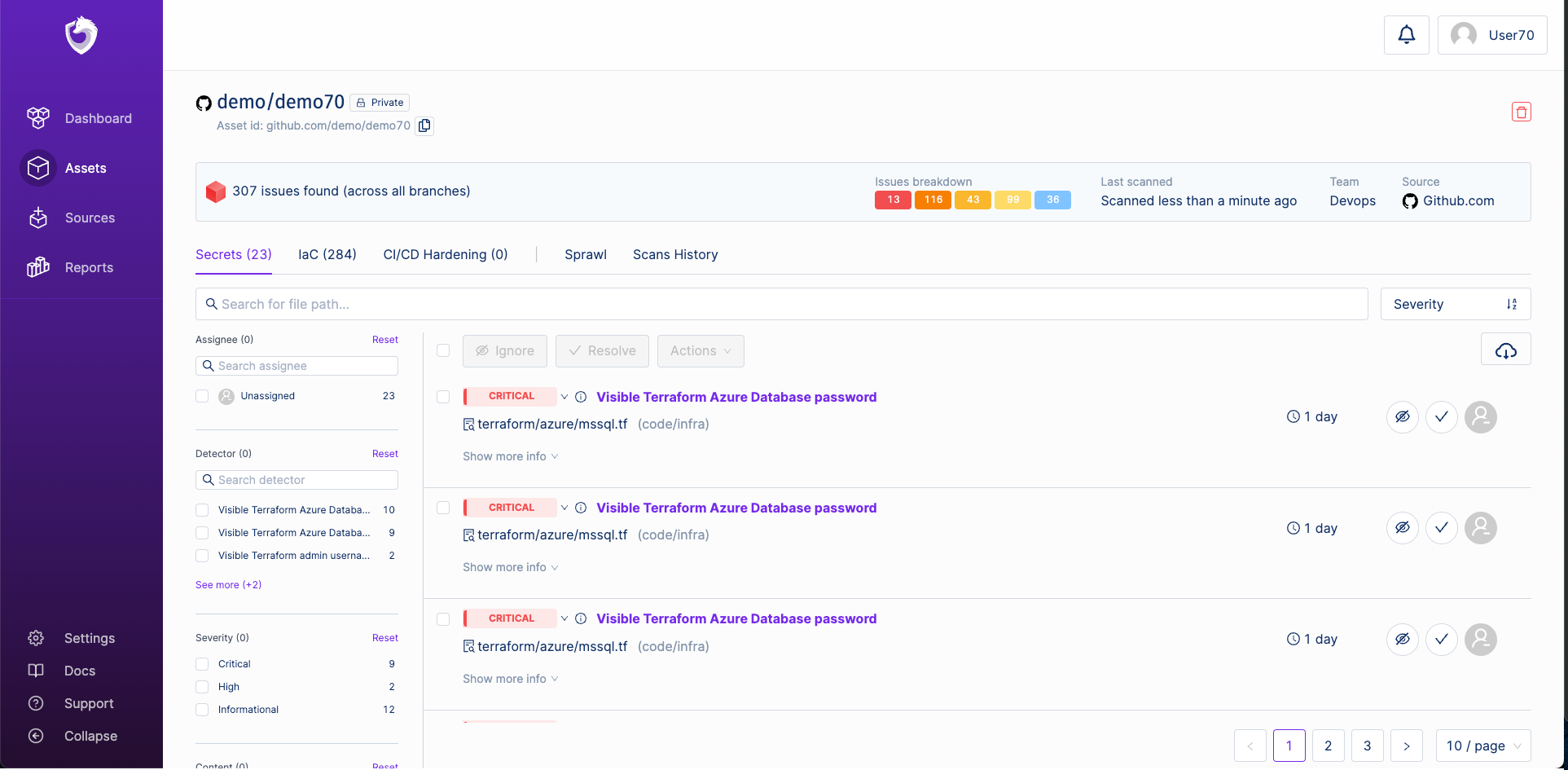This screenshot has width=1568, height=770.
Task: Click the Sources icon in the sidebar
Action: point(38,218)
